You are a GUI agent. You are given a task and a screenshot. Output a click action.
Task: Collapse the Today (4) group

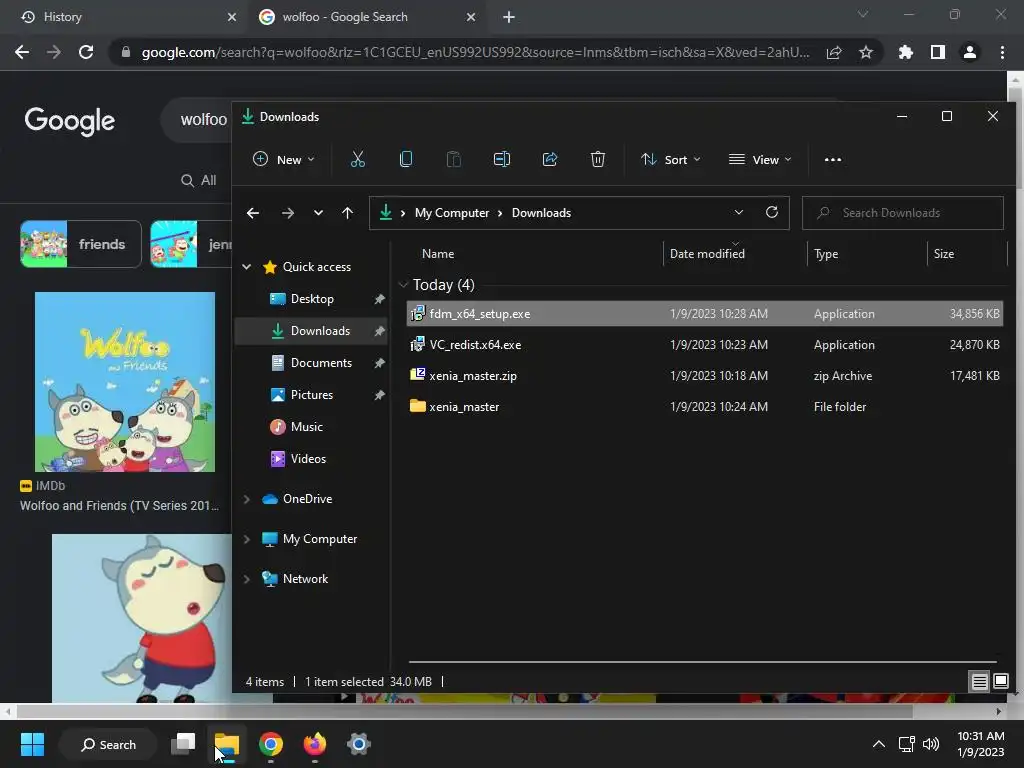point(404,285)
